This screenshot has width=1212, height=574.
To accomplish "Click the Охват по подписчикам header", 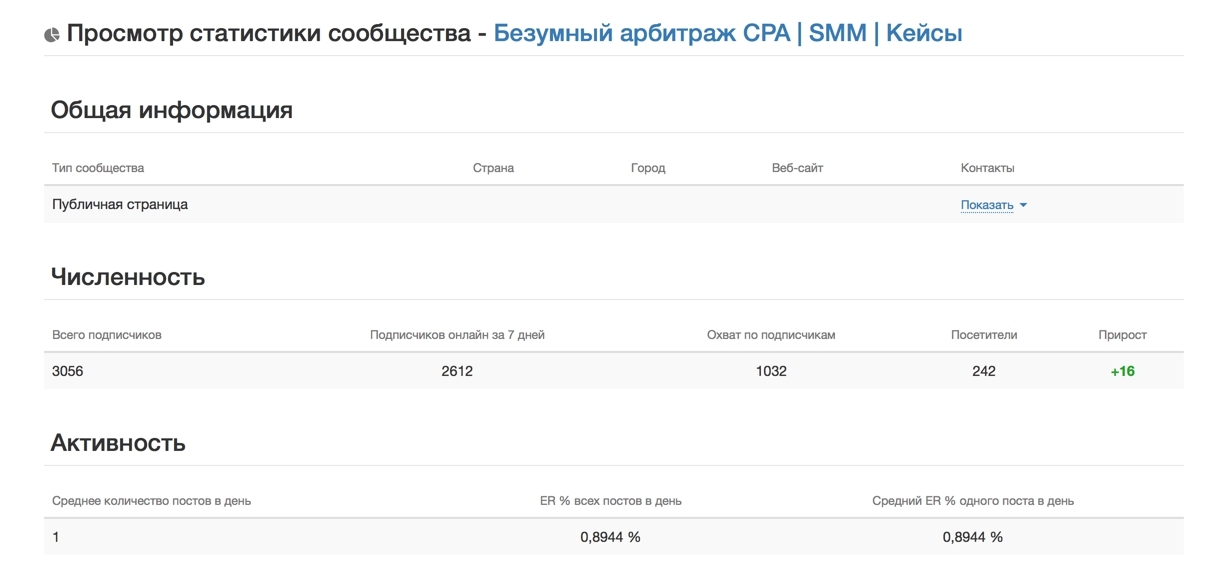I will pos(771,335).
